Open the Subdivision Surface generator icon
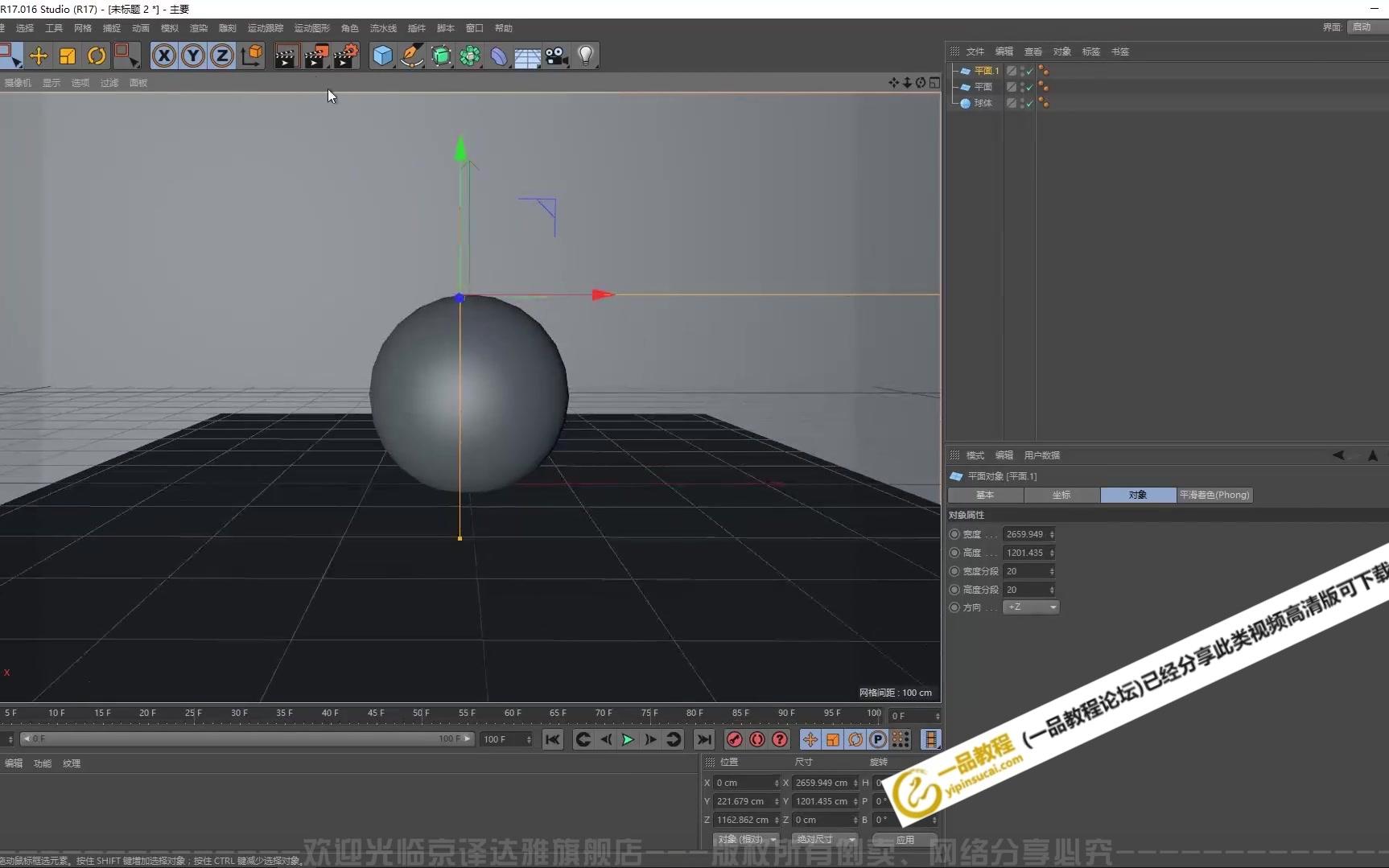 pos(441,56)
